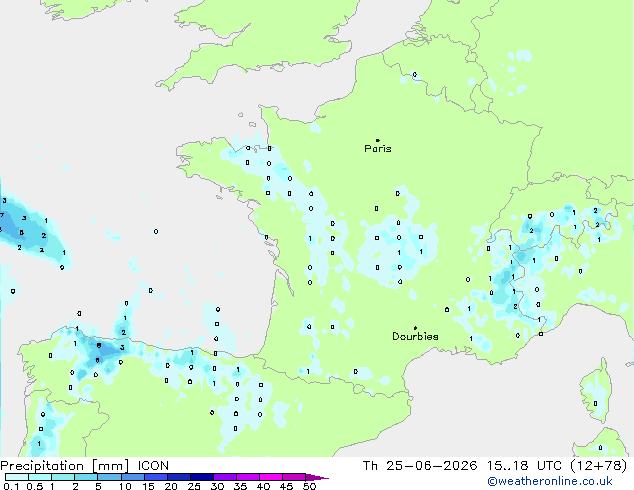Click the Paris city label
This screenshot has height=490, width=634.
click(x=378, y=149)
